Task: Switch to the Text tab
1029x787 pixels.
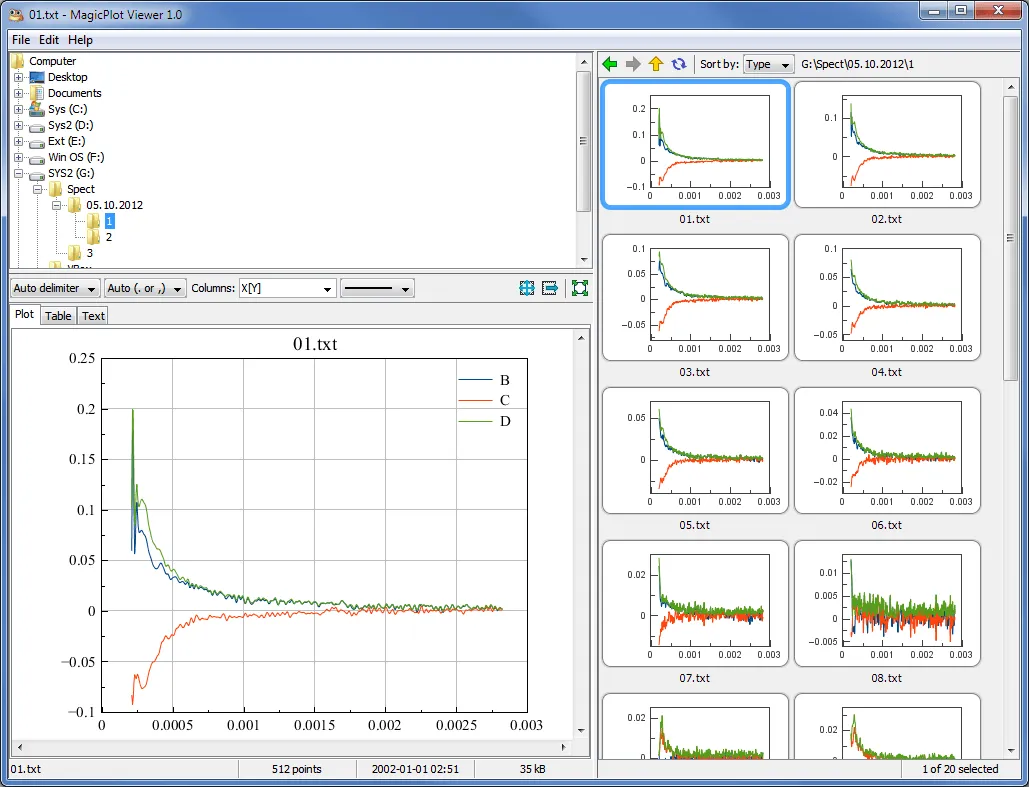Action: 93,315
